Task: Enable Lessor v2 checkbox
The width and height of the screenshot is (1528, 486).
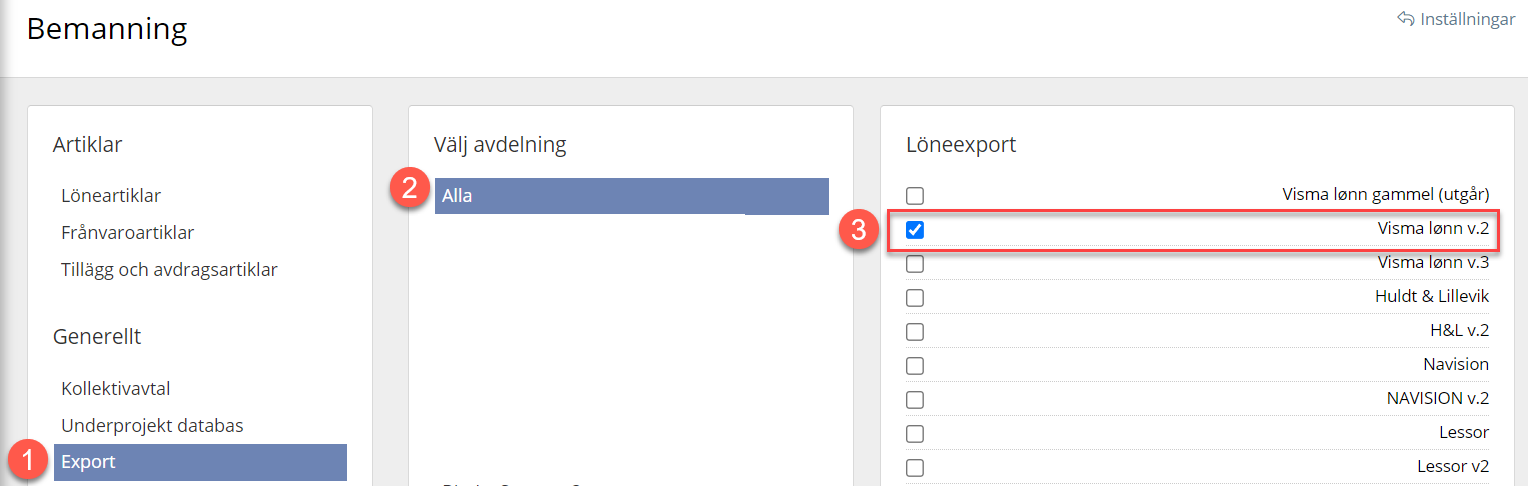Action: [915, 467]
